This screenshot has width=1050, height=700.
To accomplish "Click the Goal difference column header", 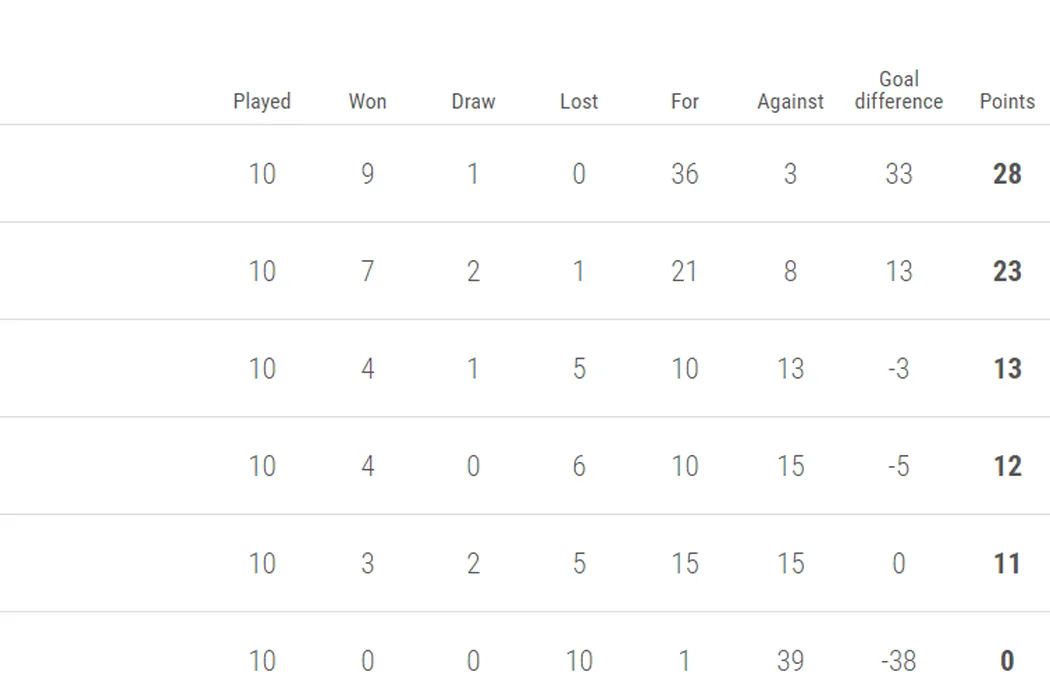I will click(898, 90).
